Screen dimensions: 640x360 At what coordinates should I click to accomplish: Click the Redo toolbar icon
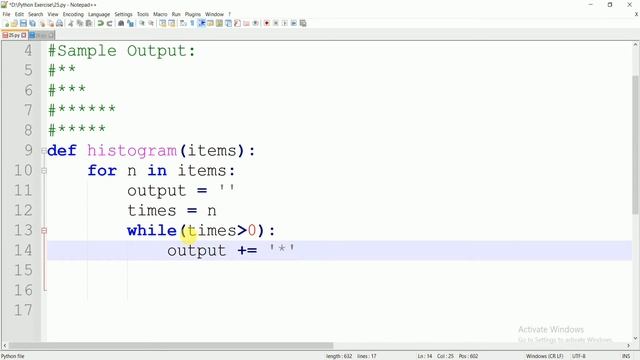[109, 23]
